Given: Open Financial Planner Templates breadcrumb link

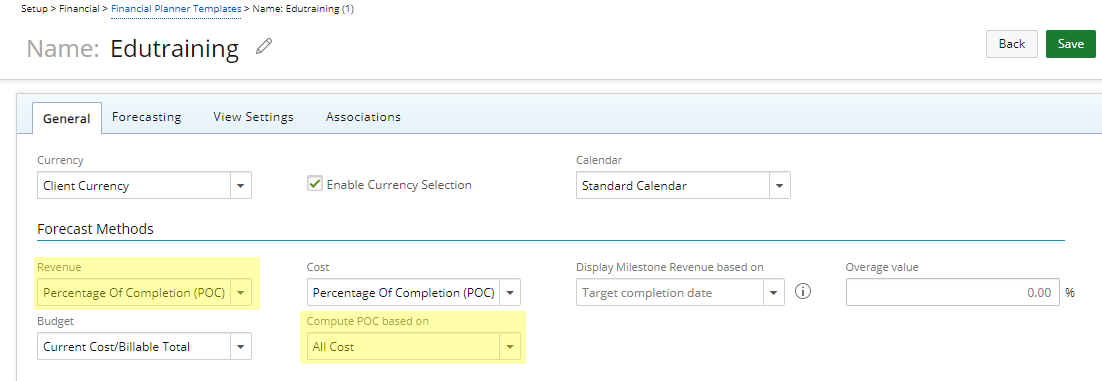Looking at the screenshot, I should (x=176, y=8).
